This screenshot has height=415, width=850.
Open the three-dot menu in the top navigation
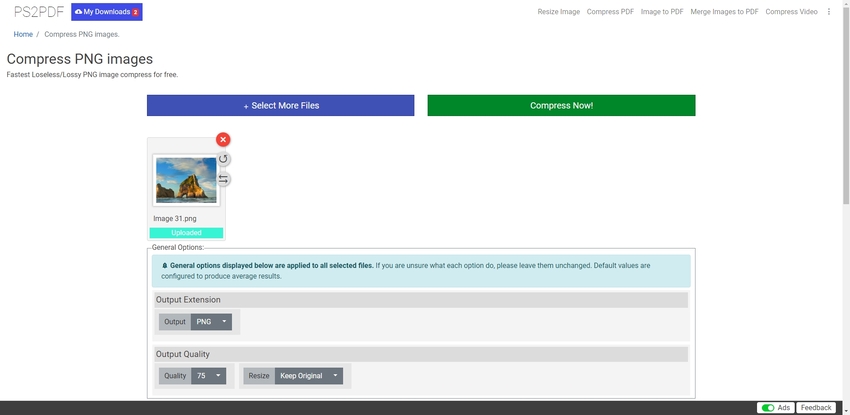click(x=829, y=12)
